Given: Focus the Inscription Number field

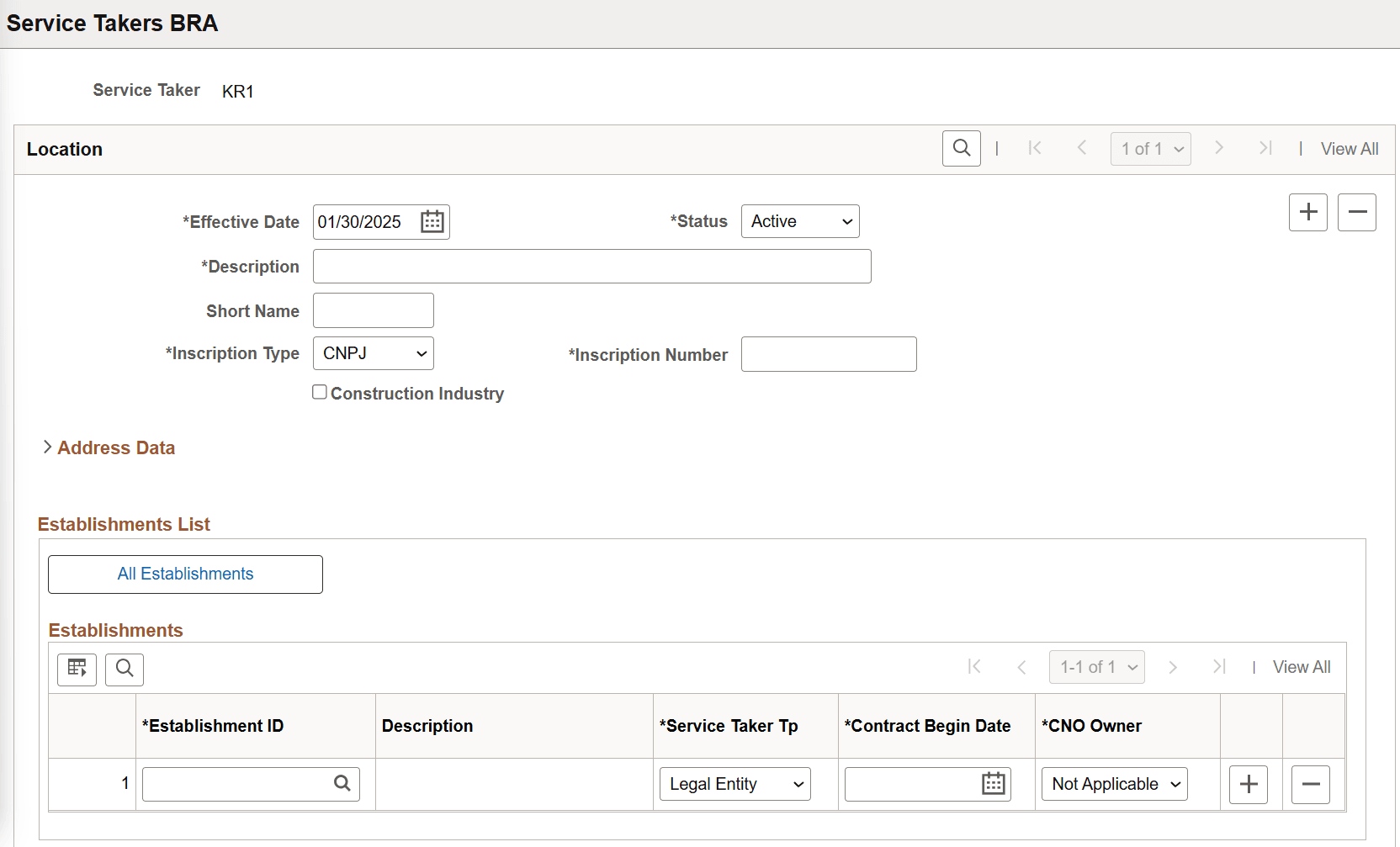Looking at the screenshot, I should coord(829,354).
